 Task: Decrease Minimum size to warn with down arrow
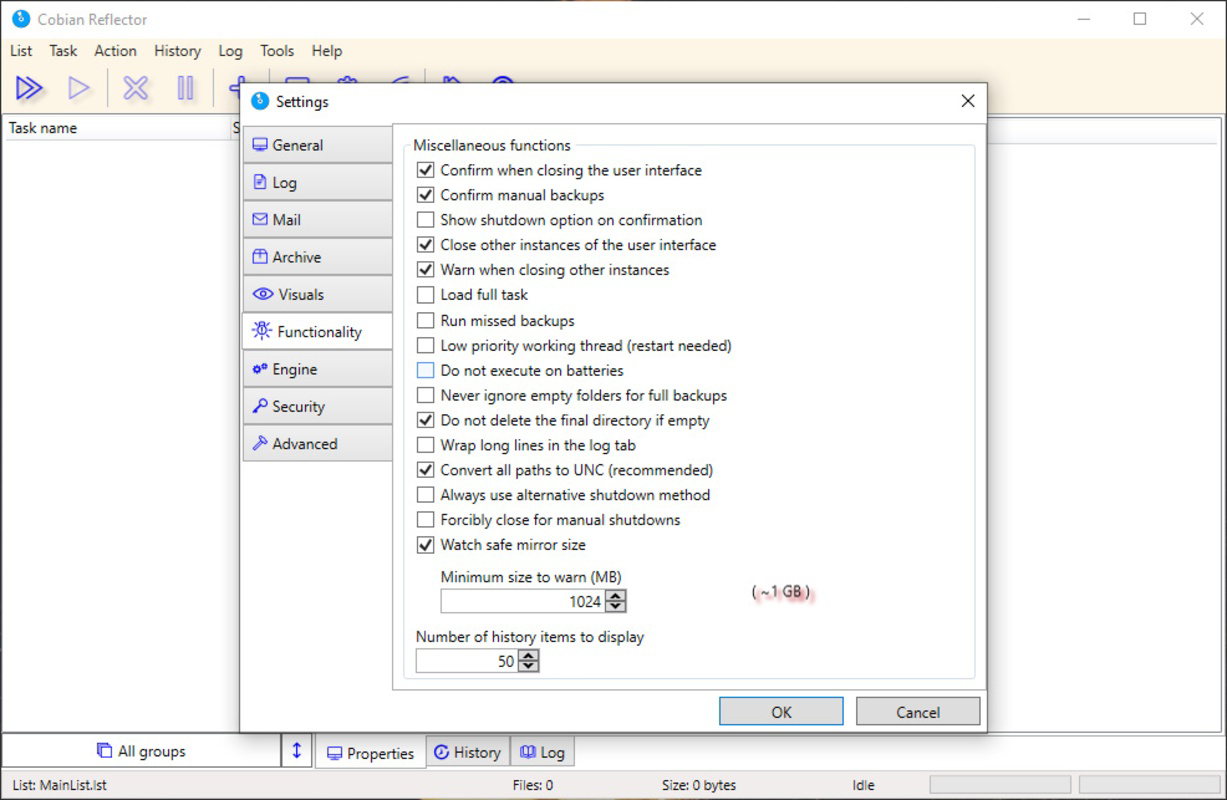tap(616, 607)
